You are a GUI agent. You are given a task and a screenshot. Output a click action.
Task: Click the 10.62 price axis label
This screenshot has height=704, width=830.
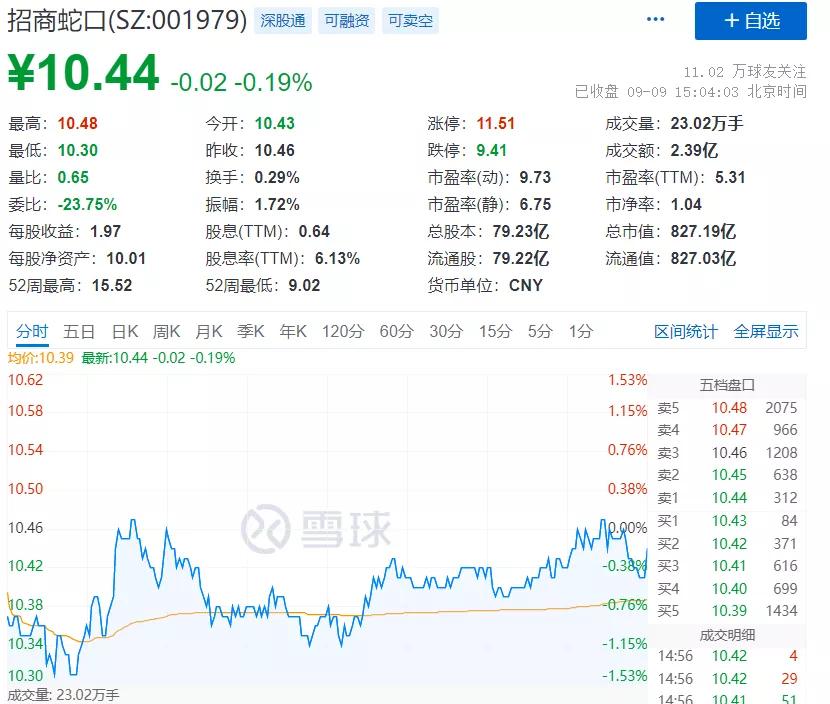click(x=25, y=380)
